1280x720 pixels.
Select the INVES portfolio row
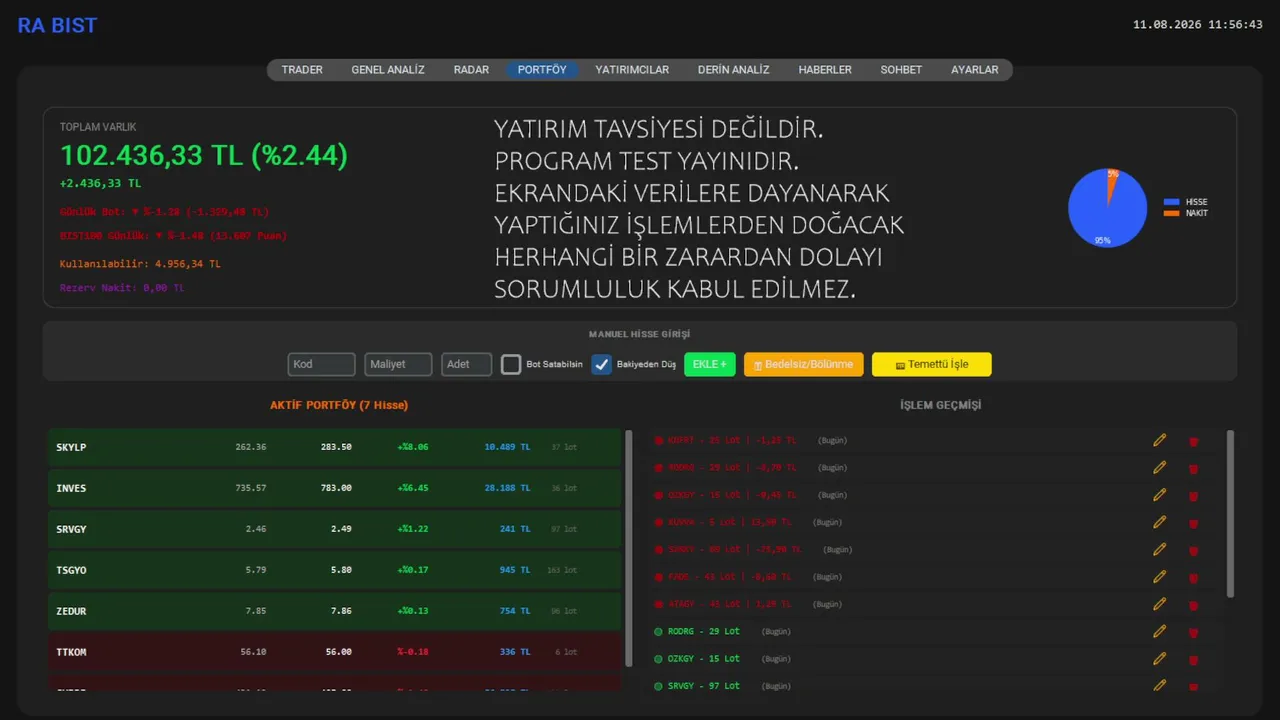coord(335,488)
